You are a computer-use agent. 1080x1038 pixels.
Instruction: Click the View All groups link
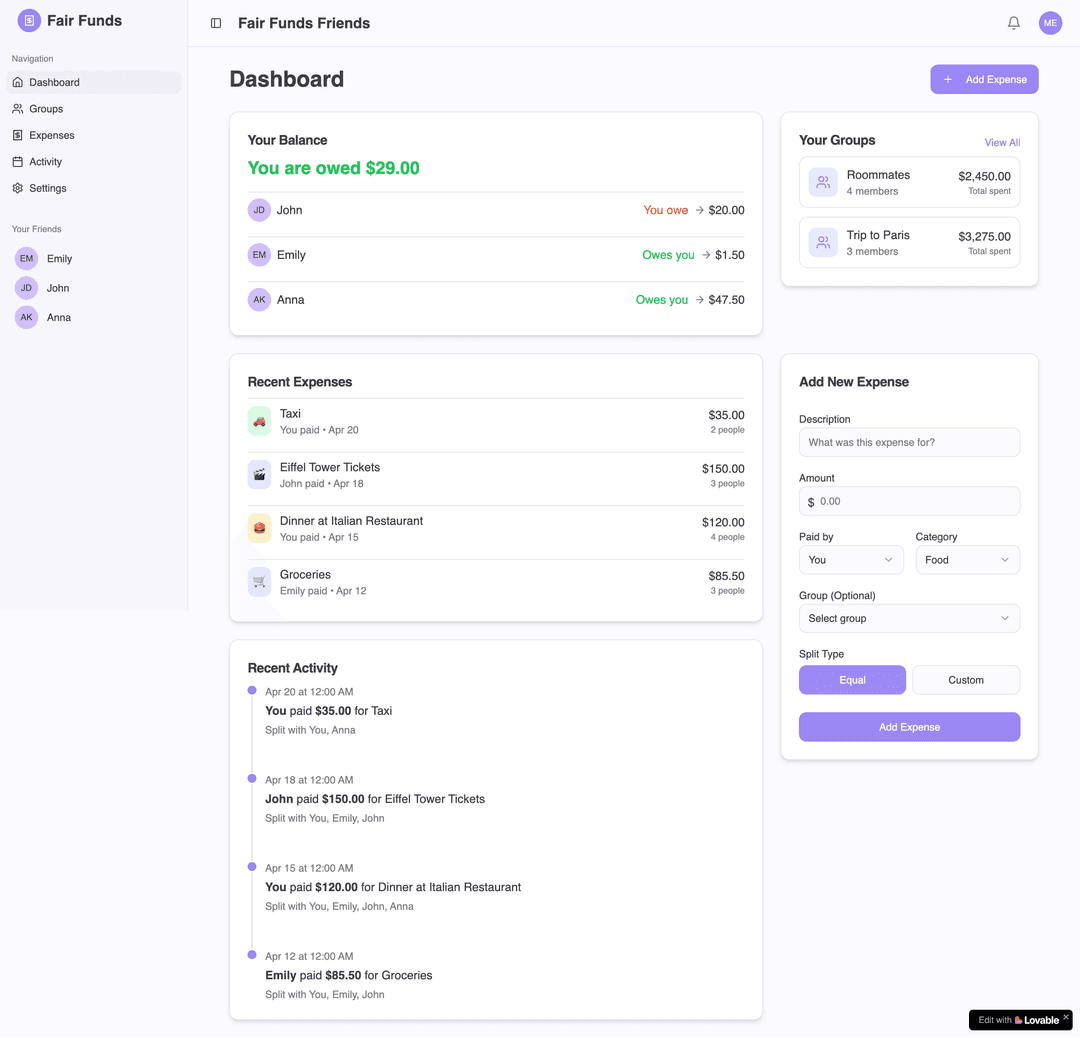(1001, 143)
